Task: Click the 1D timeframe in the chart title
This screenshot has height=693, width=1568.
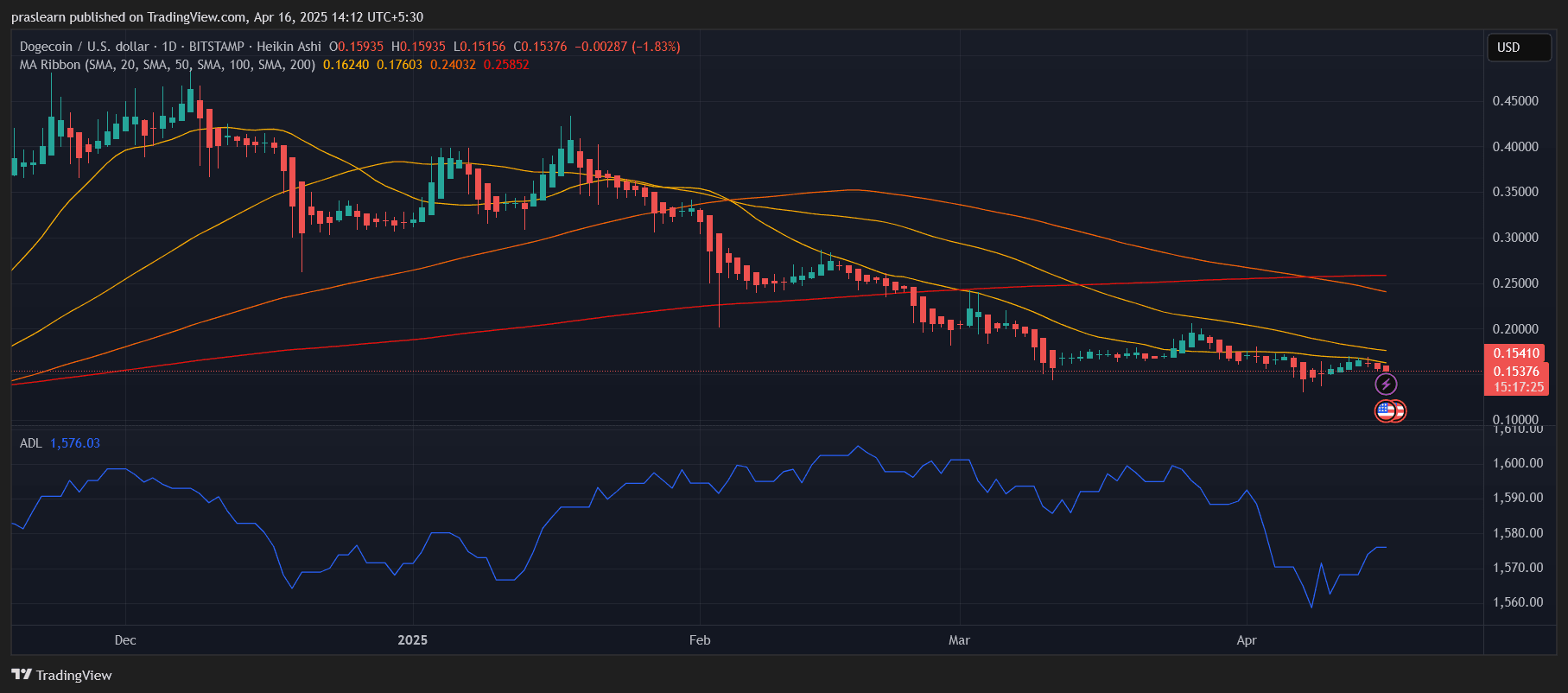Action: click(x=169, y=47)
